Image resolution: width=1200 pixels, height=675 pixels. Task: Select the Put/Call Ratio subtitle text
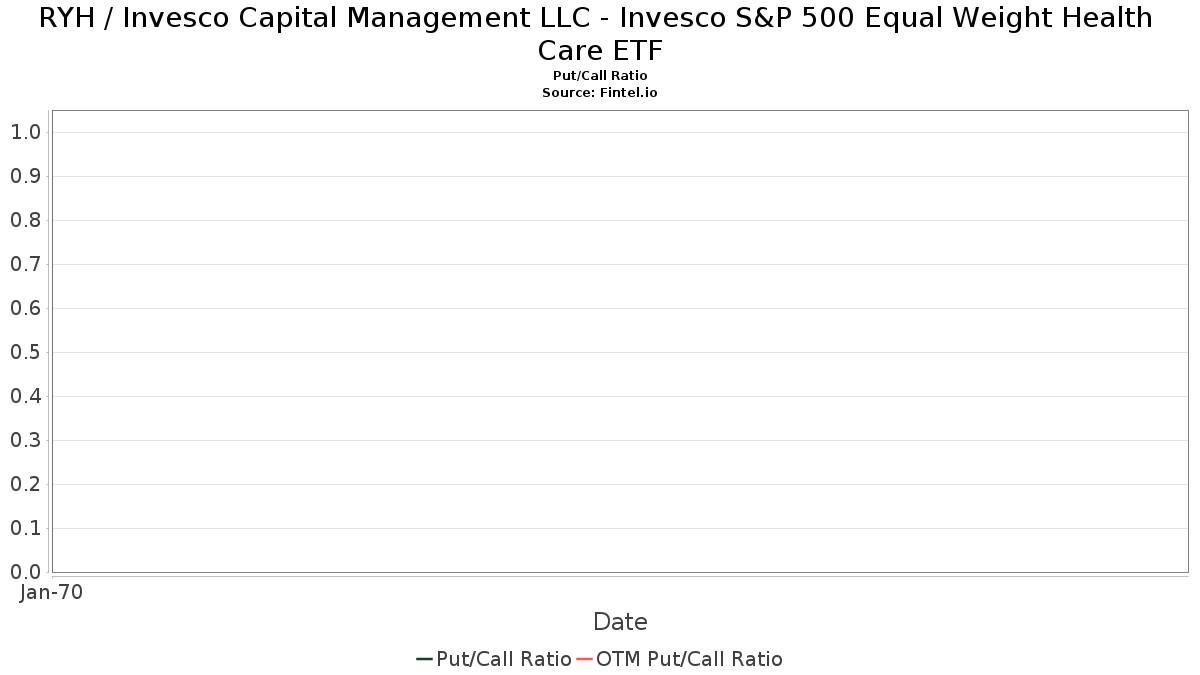pyautogui.click(x=600, y=76)
